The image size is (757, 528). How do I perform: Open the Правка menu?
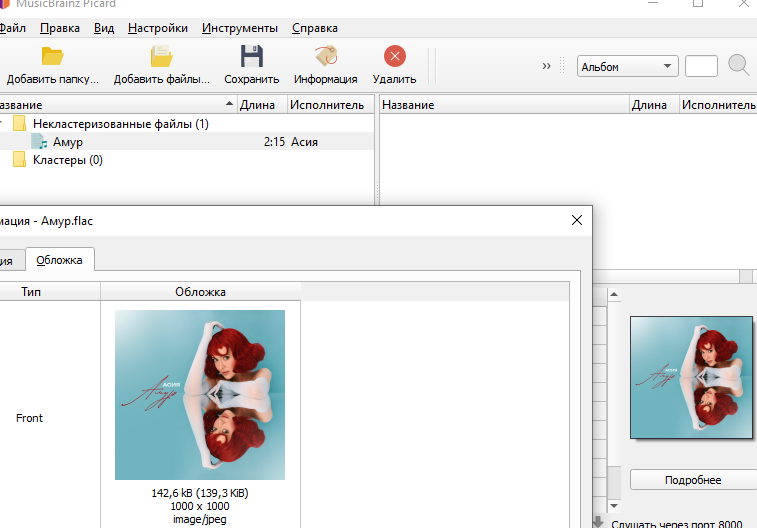[x=60, y=28]
